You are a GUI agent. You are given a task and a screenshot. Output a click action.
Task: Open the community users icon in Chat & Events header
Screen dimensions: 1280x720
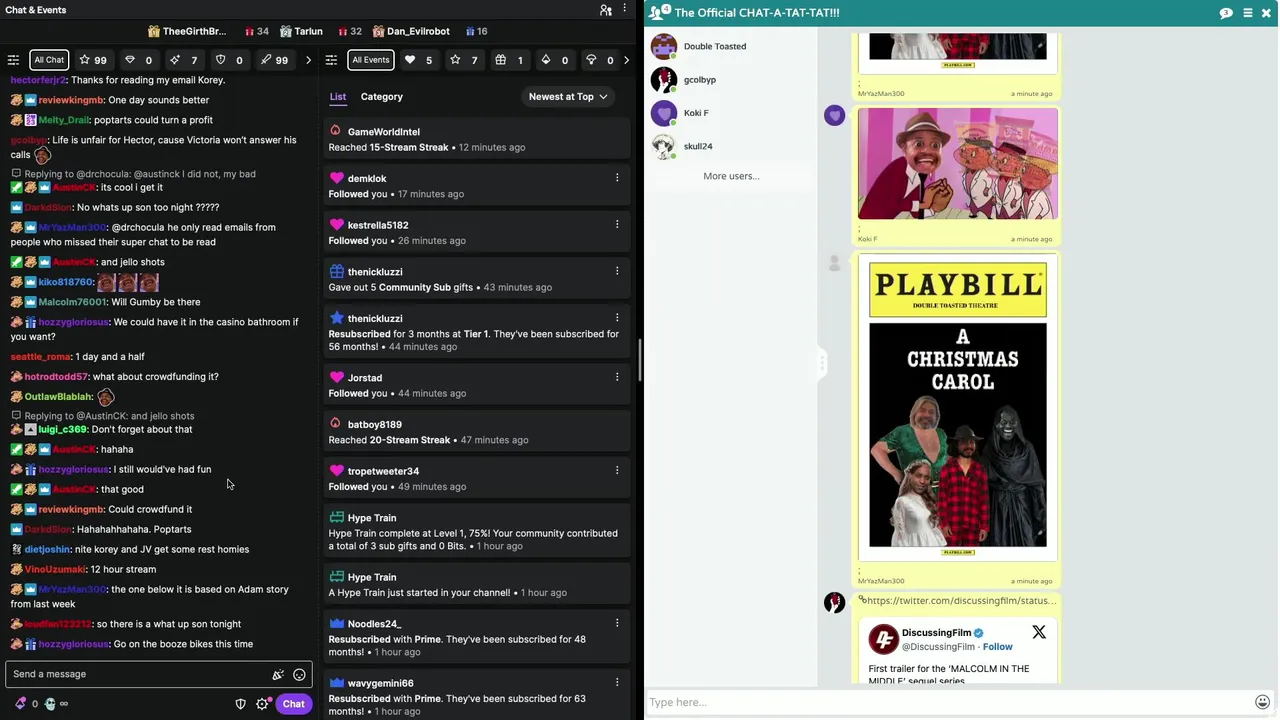tap(605, 10)
